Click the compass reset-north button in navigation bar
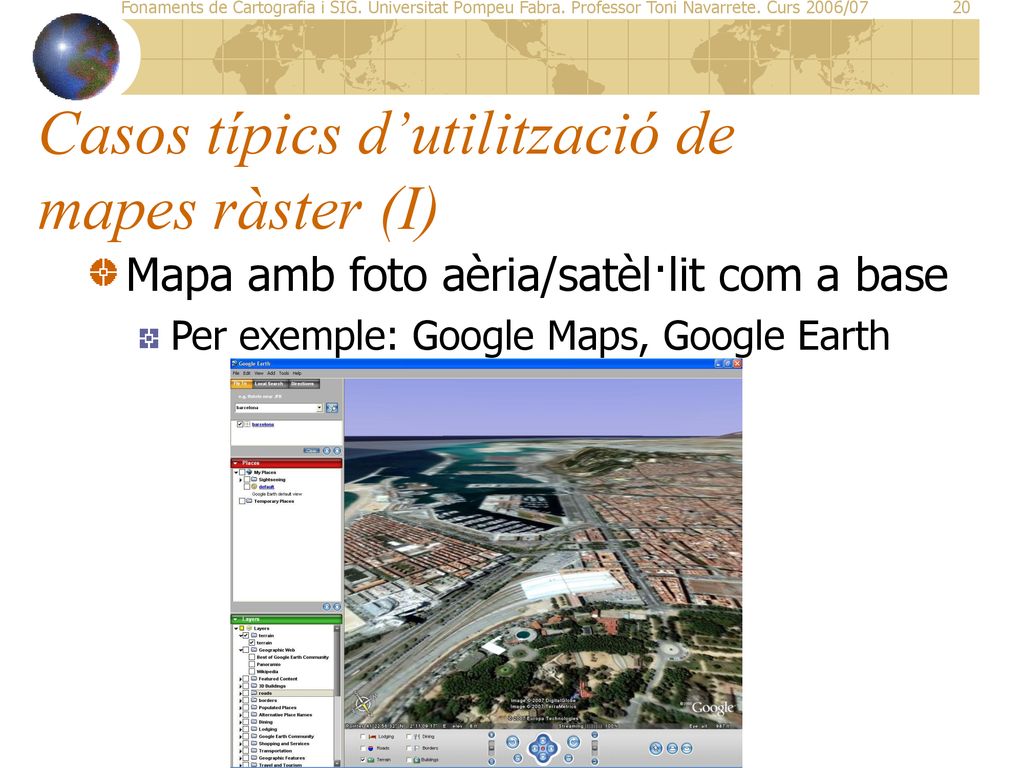The image size is (1024, 768). (x=656, y=748)
